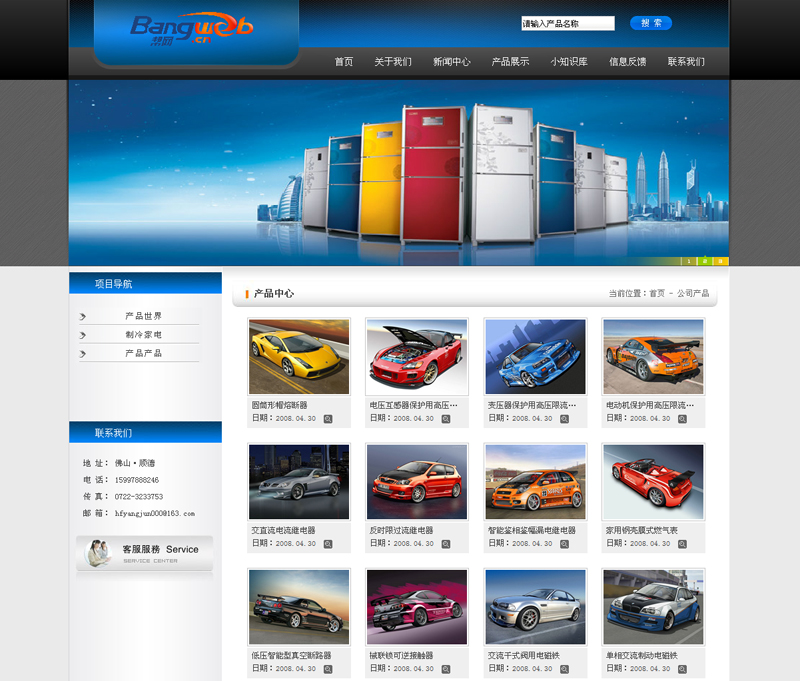Click the 首页 breadcrumb link
The width and height of the screenshot is (800, 681).
(656, 294)
